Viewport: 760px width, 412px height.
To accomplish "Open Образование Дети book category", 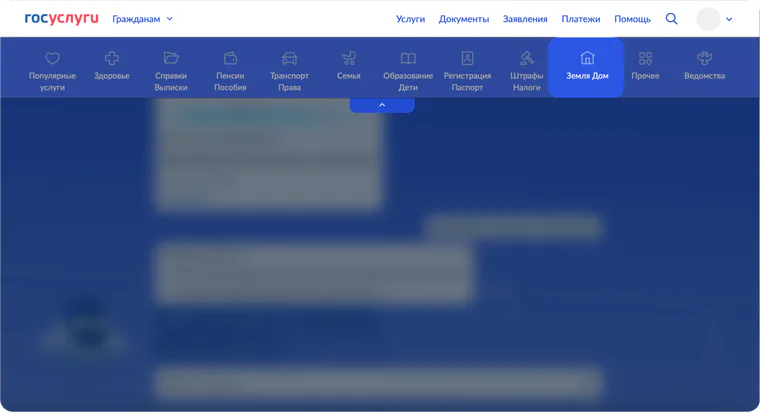I will click(x=408, y=71).
